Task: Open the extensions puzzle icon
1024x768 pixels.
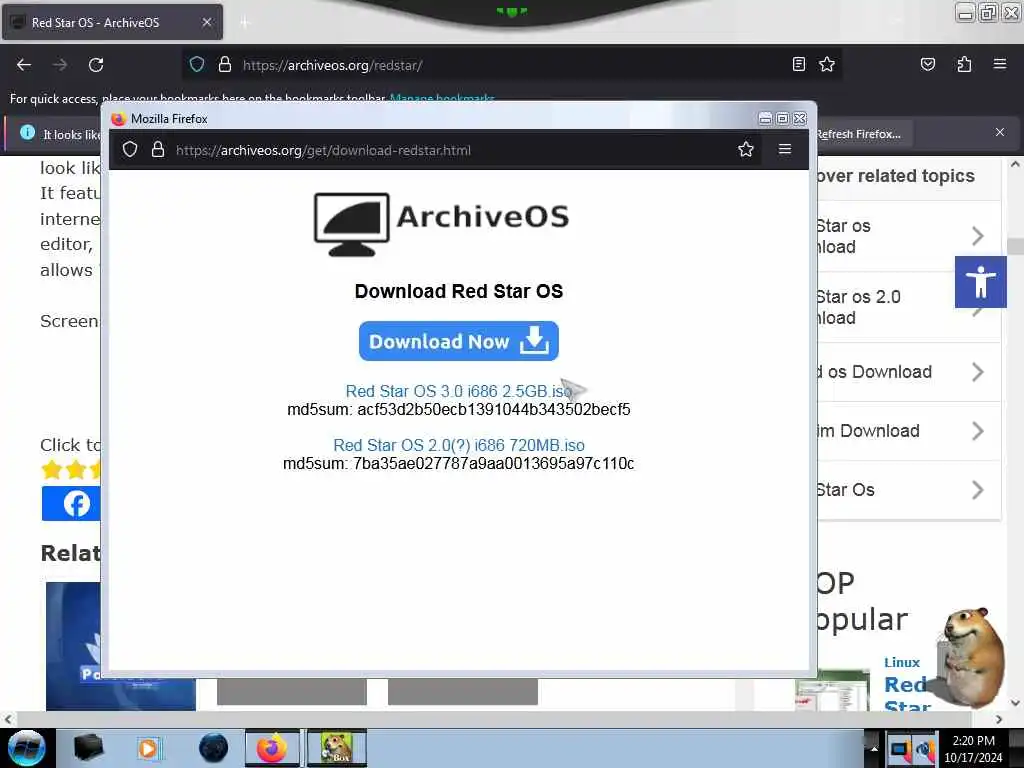Action: click(964, 64)
